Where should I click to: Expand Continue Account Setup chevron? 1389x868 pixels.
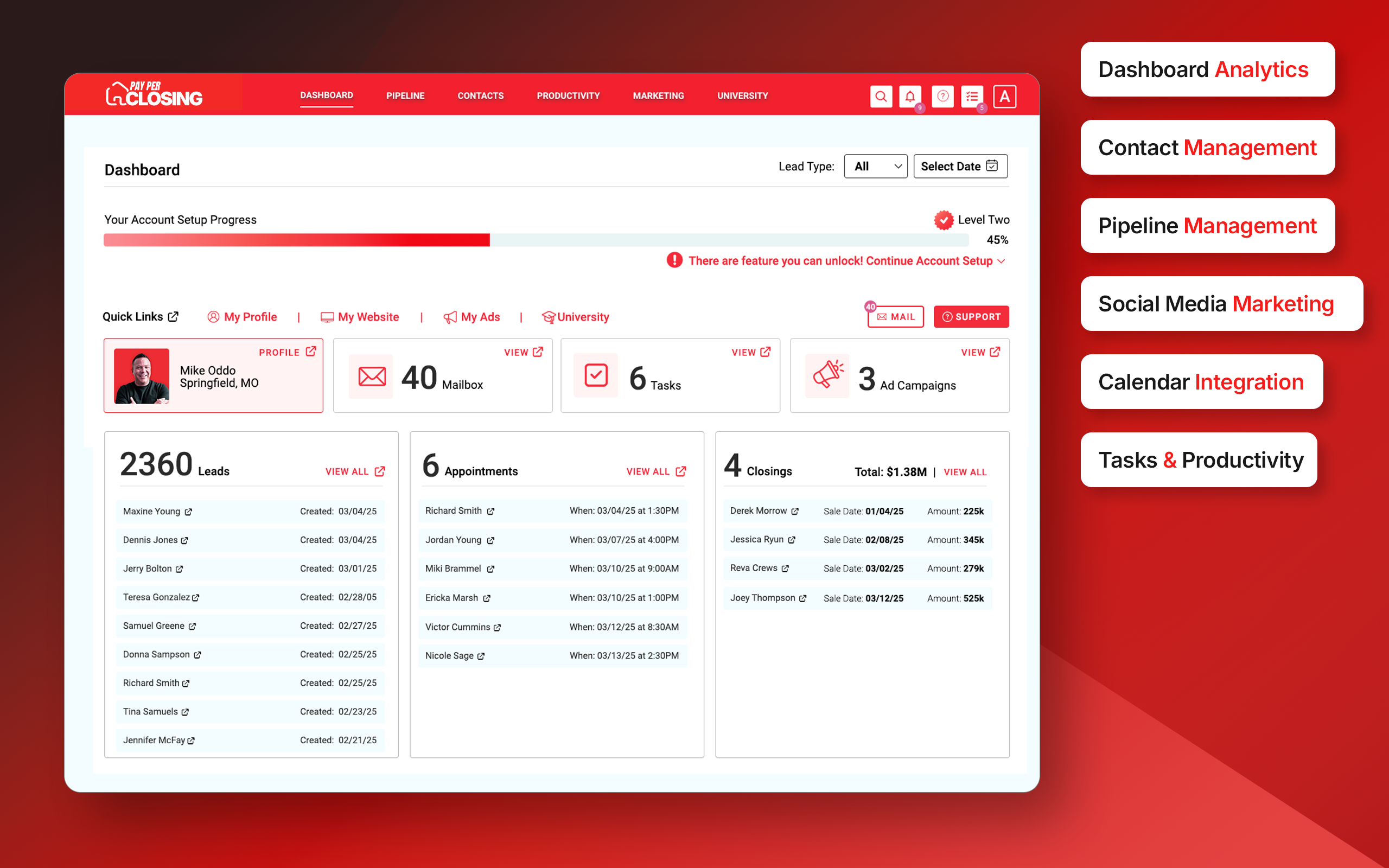[1002, 261]
